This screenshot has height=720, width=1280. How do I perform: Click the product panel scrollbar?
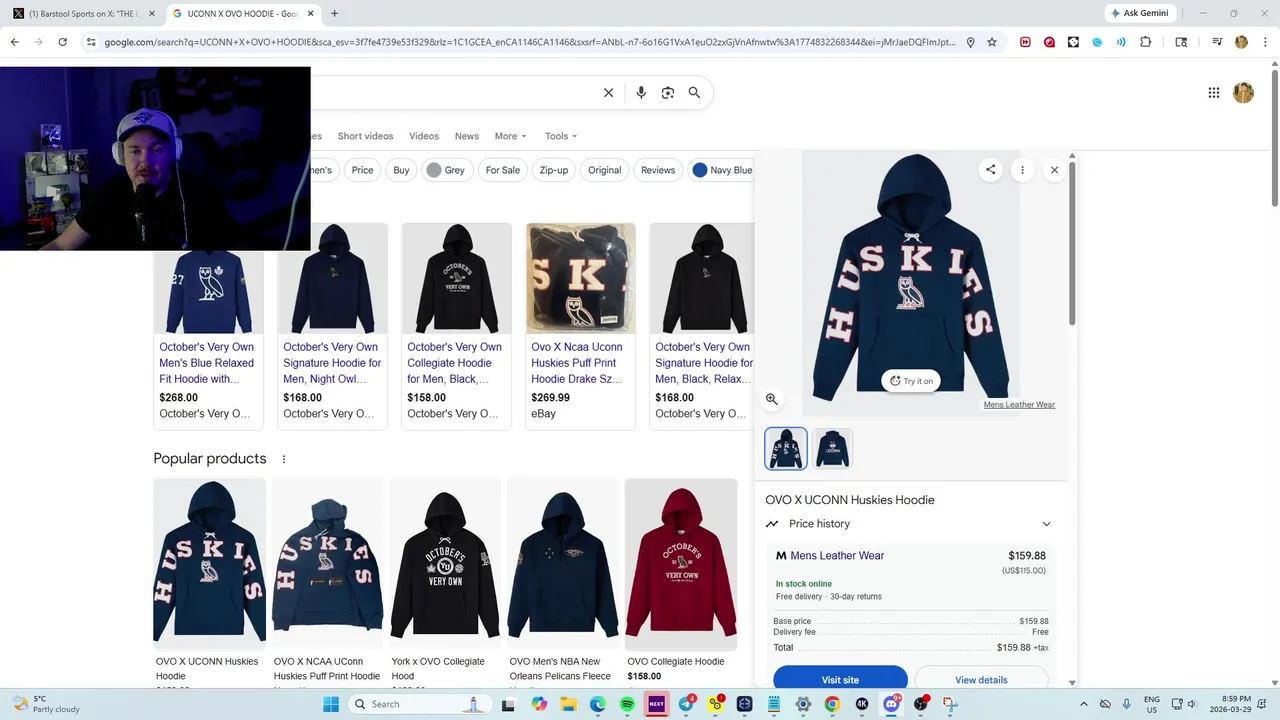coord(1072,243)
